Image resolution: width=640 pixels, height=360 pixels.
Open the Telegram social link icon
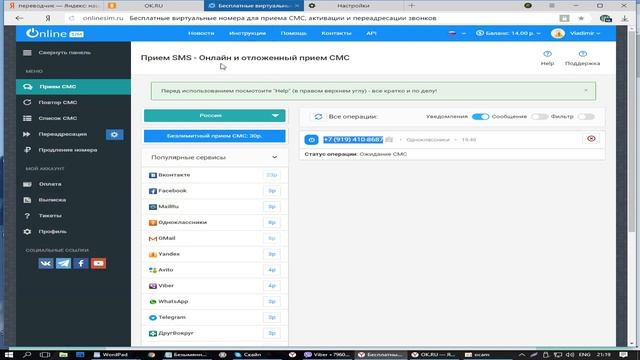pos(63,263)
